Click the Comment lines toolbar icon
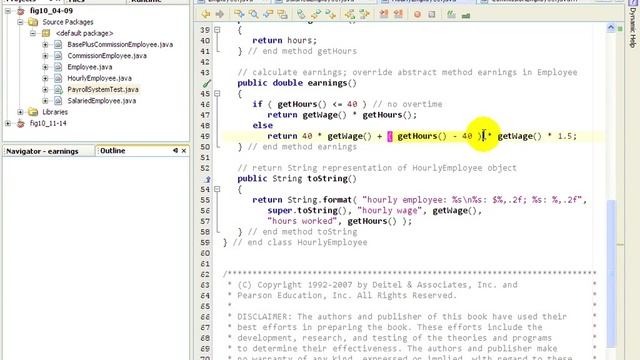640x360 pixels. pyautogui.click(x=384, y=15)
